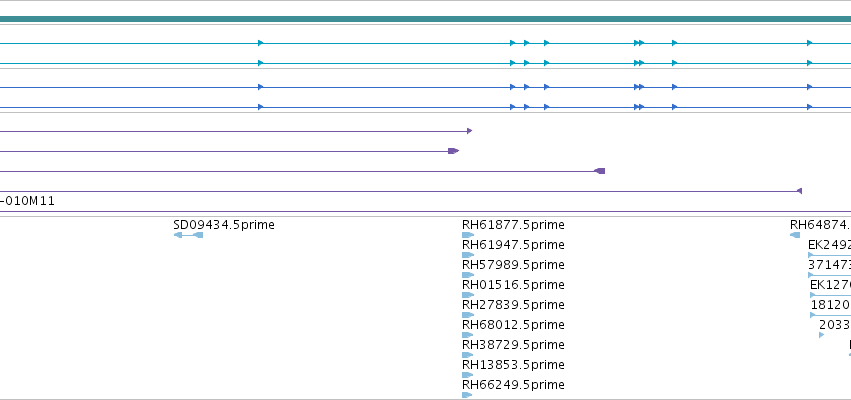Click the arrow glyph below the 18120 label
The width and height of the screenshot is (851, 400).
pyautogui.click(x=830, y=315)
